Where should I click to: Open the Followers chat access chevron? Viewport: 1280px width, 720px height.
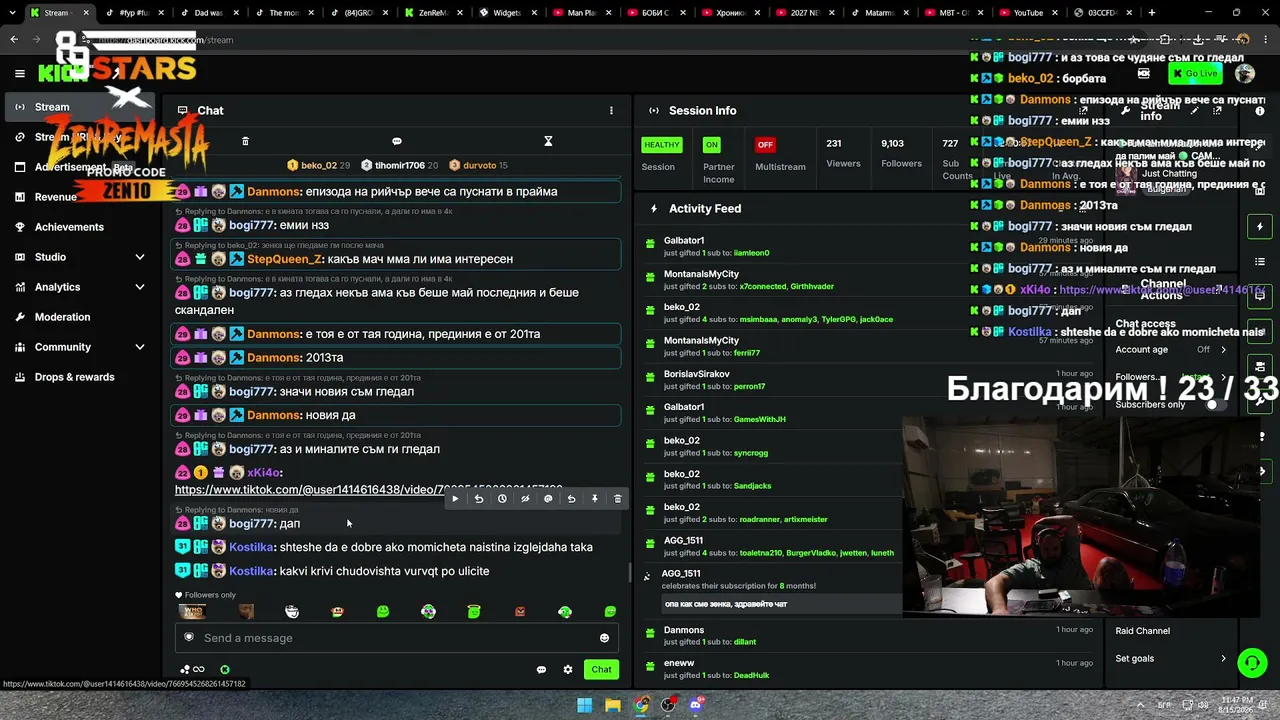1223,377
